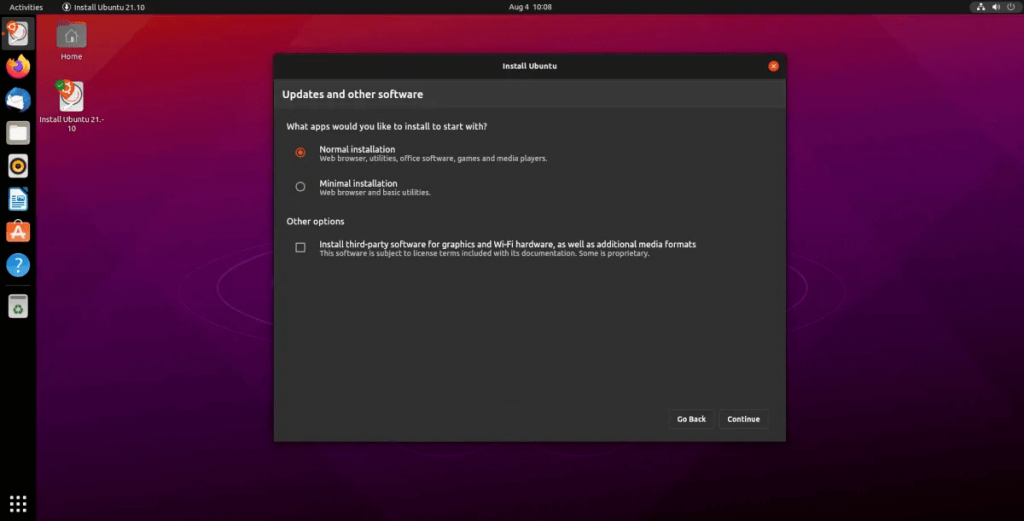Click 'Web browser and basic utilities.' description
This screenshot has width=1024, height=521.
tap(375, 193)
